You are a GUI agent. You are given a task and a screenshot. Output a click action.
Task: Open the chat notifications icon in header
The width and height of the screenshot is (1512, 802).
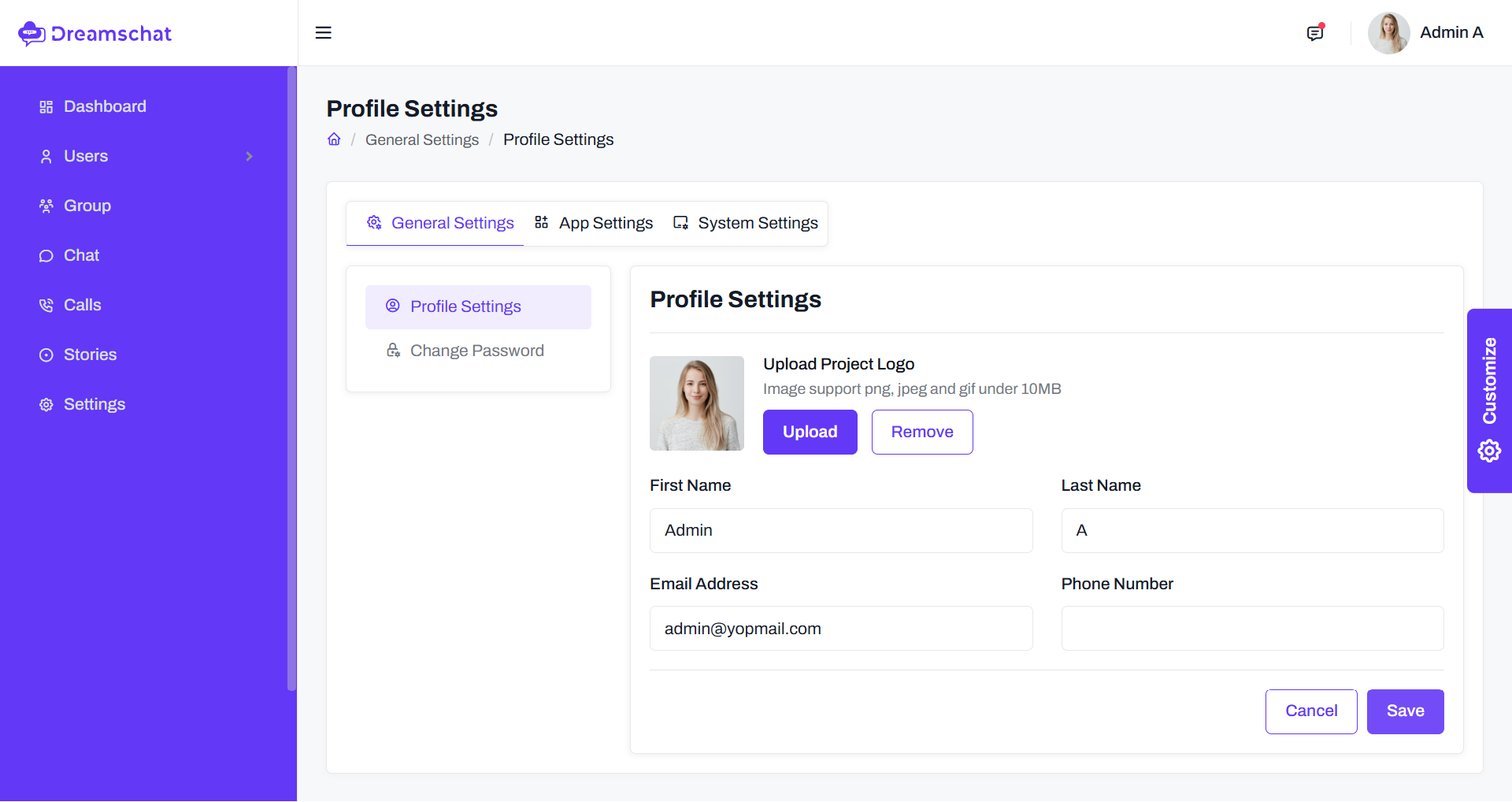[1315, 32]
